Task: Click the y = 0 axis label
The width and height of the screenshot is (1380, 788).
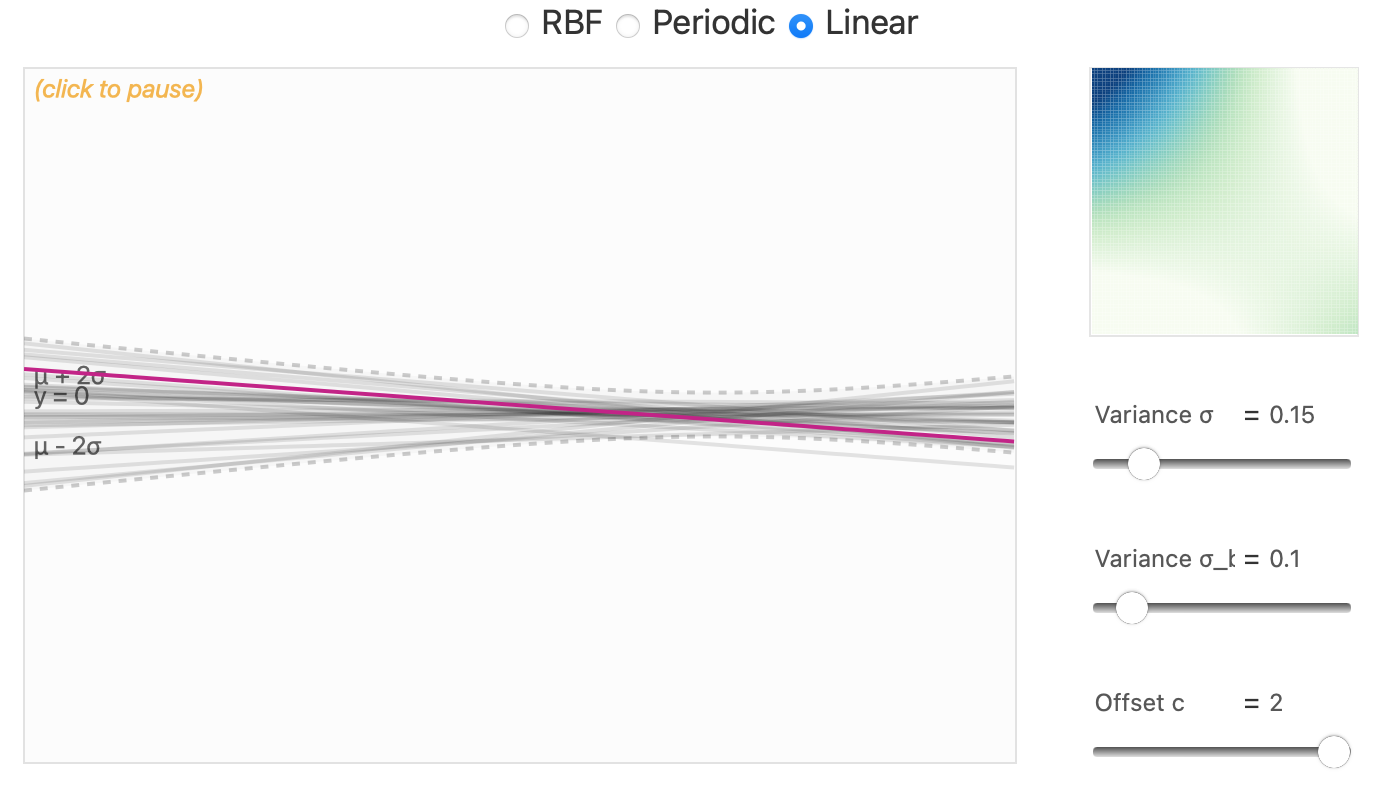Action: pos(61,397)
